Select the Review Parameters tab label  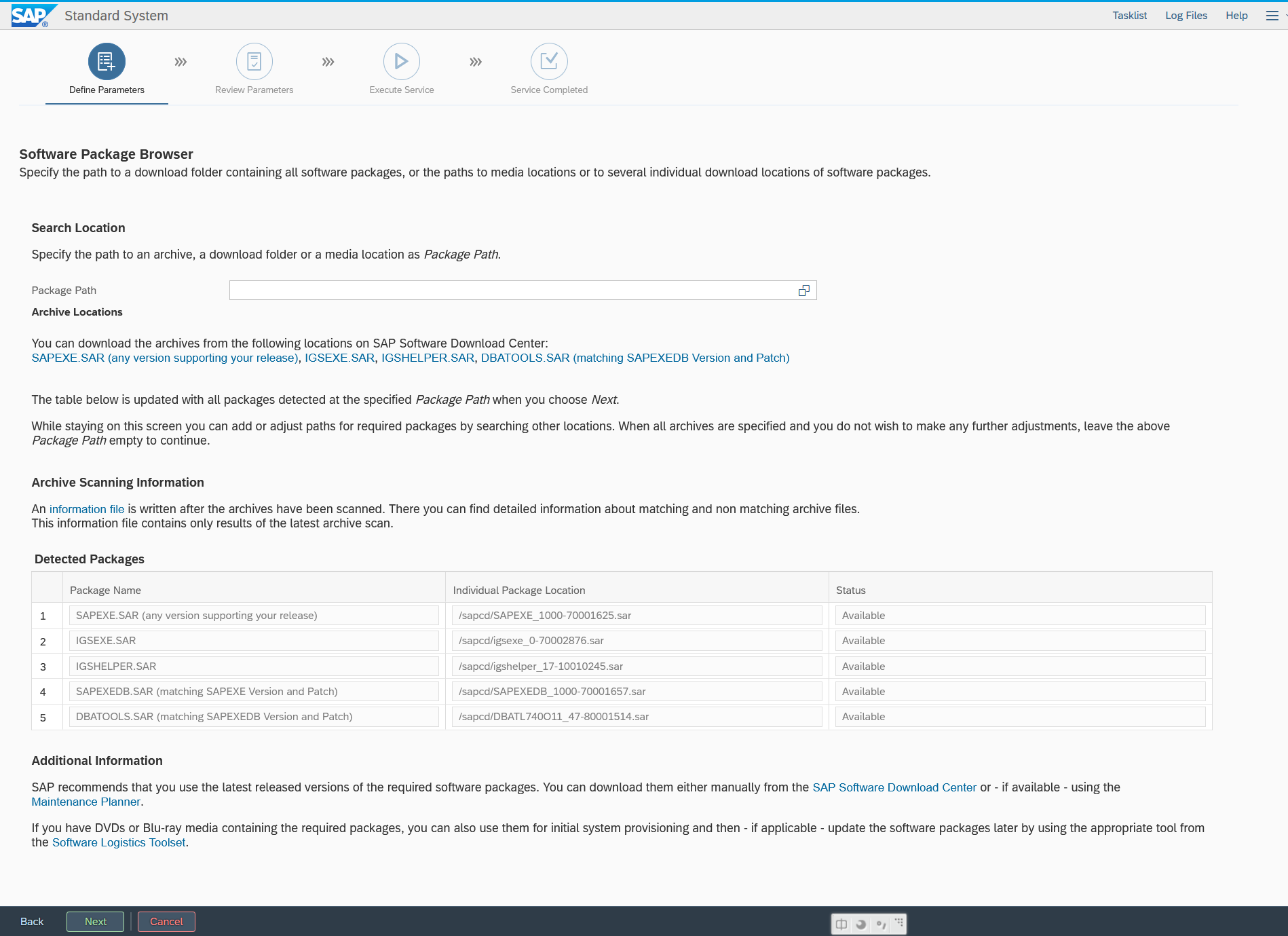[254, 90]
